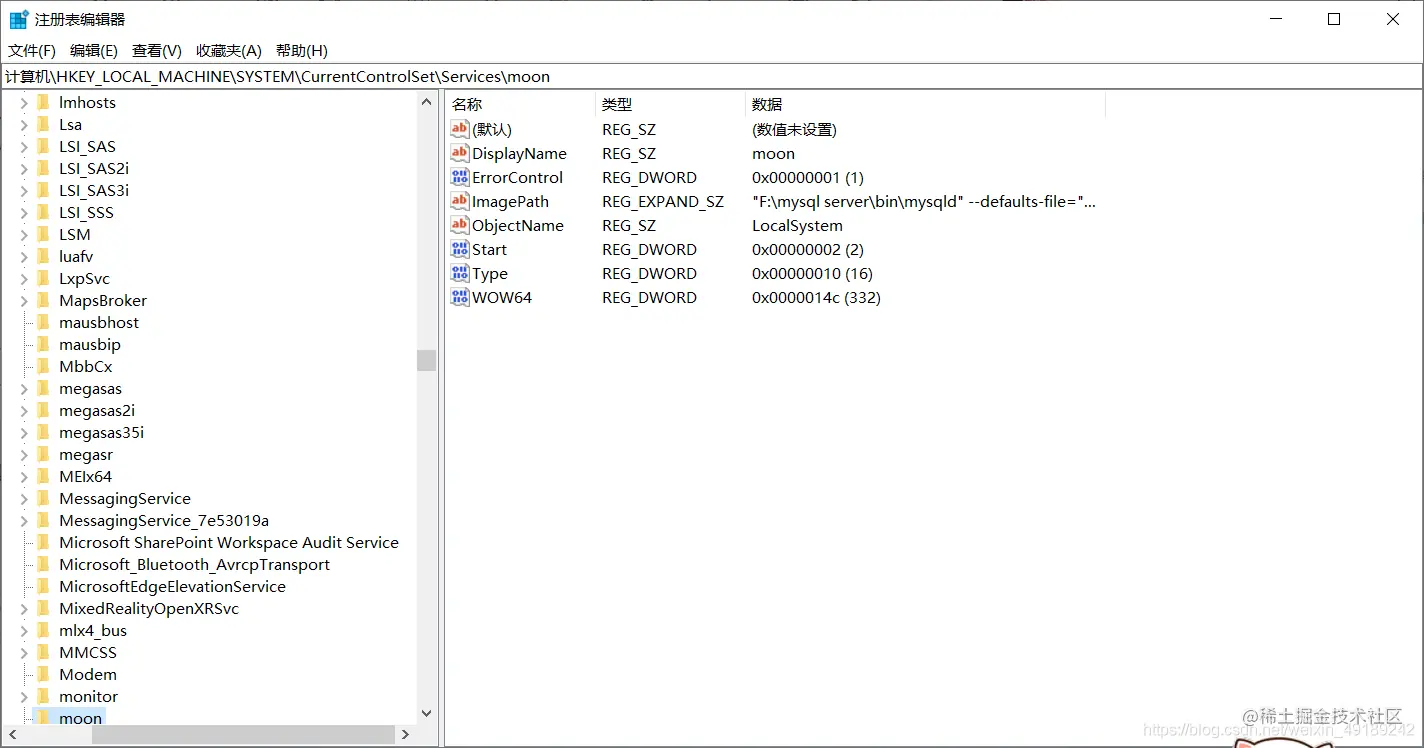Click the string icon beside DisplayName
The image size is (1424, 748).
[459, 153]
